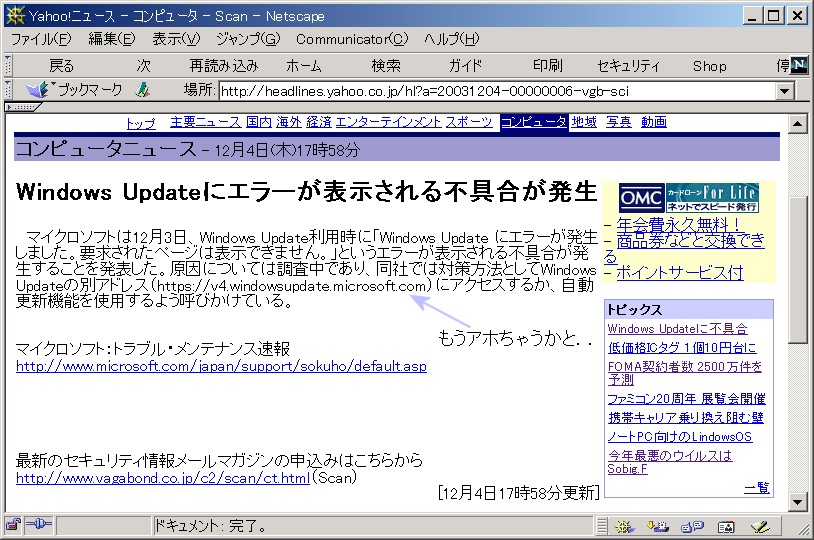Click the vertical scrollbar down arrow
The image size is (814, 540).
[797, 502]
